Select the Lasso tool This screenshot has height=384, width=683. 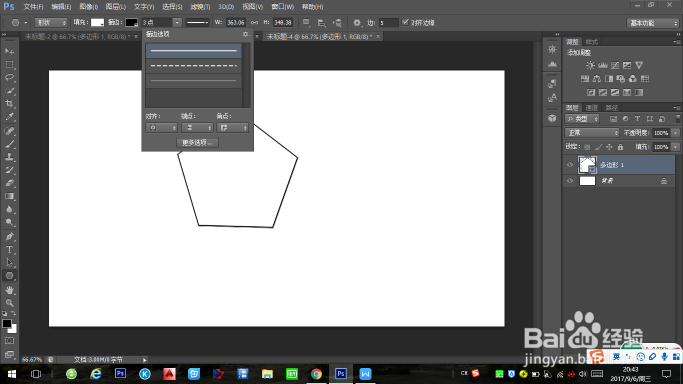point(9,77)
